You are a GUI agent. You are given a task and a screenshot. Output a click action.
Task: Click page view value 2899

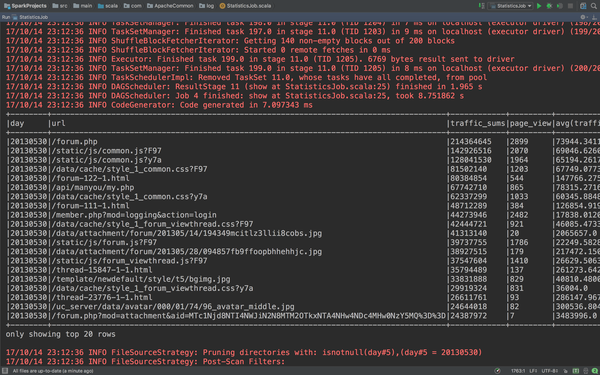[x=519, y=142]
